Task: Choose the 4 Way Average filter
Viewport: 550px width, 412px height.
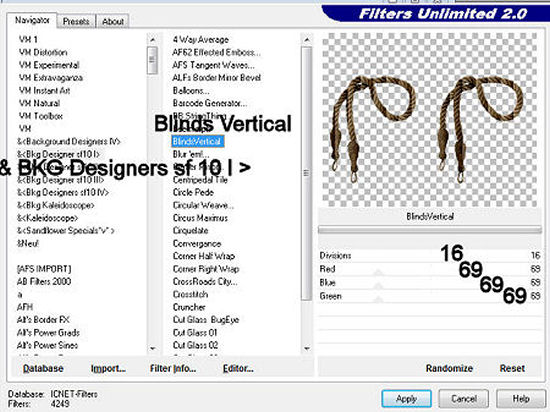Action: 201,40
